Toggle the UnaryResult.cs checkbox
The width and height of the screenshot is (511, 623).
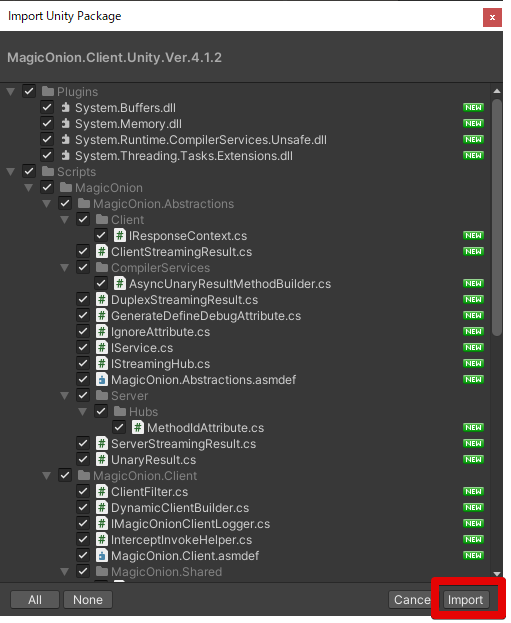click(83, 460)
